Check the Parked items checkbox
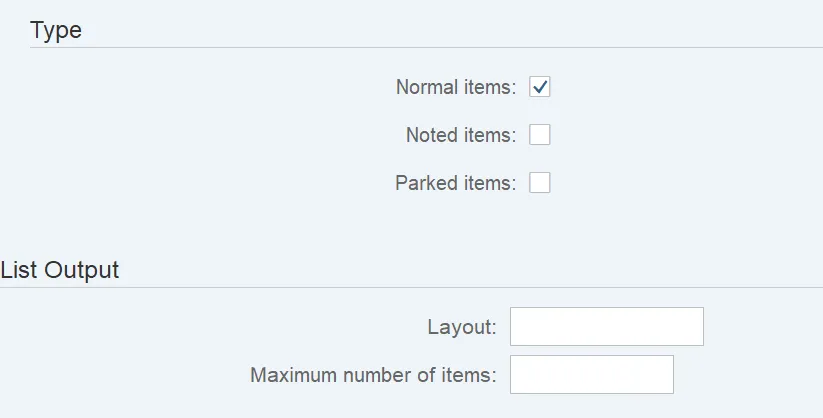Viewport: 823px width, 418px height. (540, 183)
